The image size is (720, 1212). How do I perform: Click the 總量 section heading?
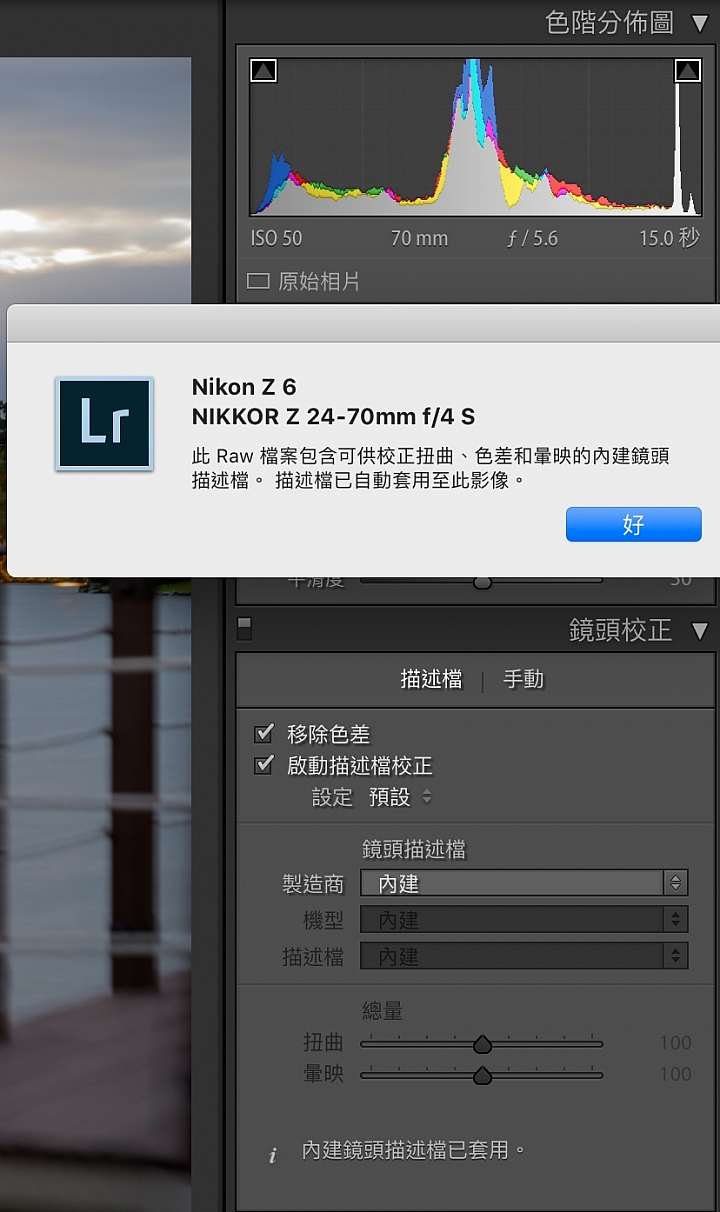(382, 1011)
